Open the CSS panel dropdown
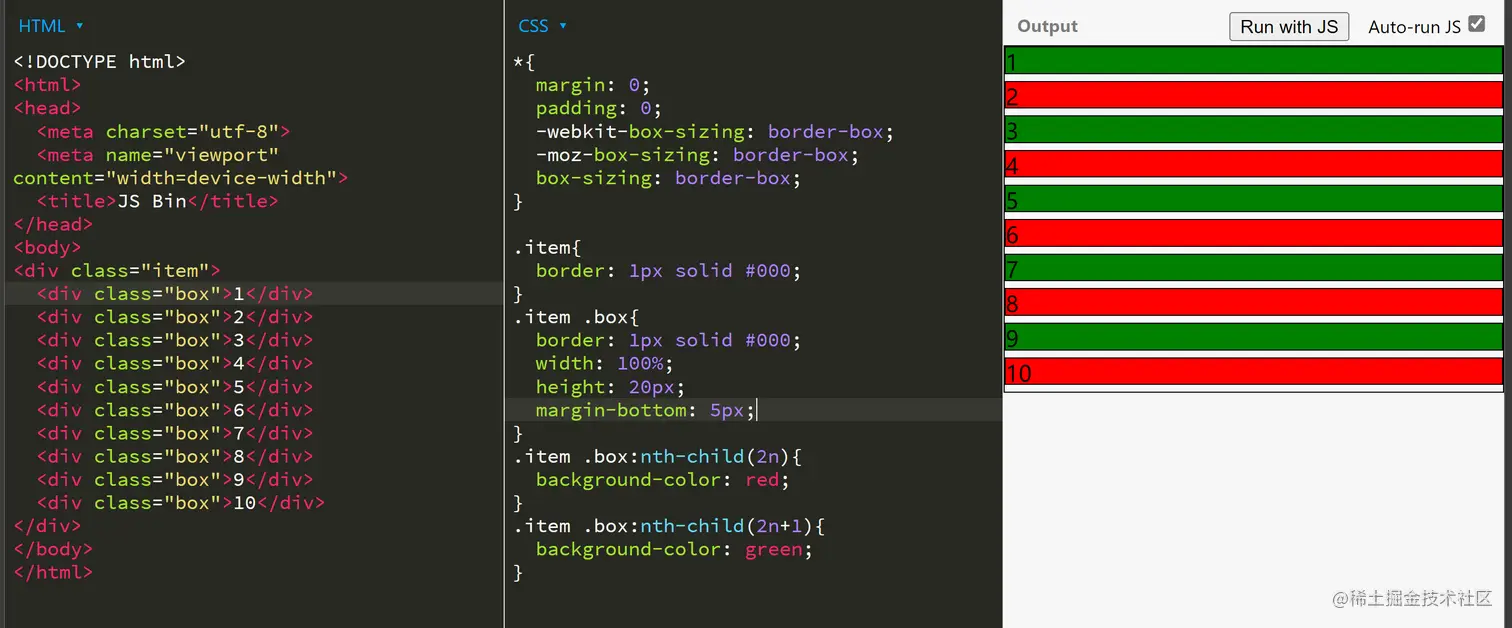Viewport: 1512px width, 628px height. coord(542,26)
